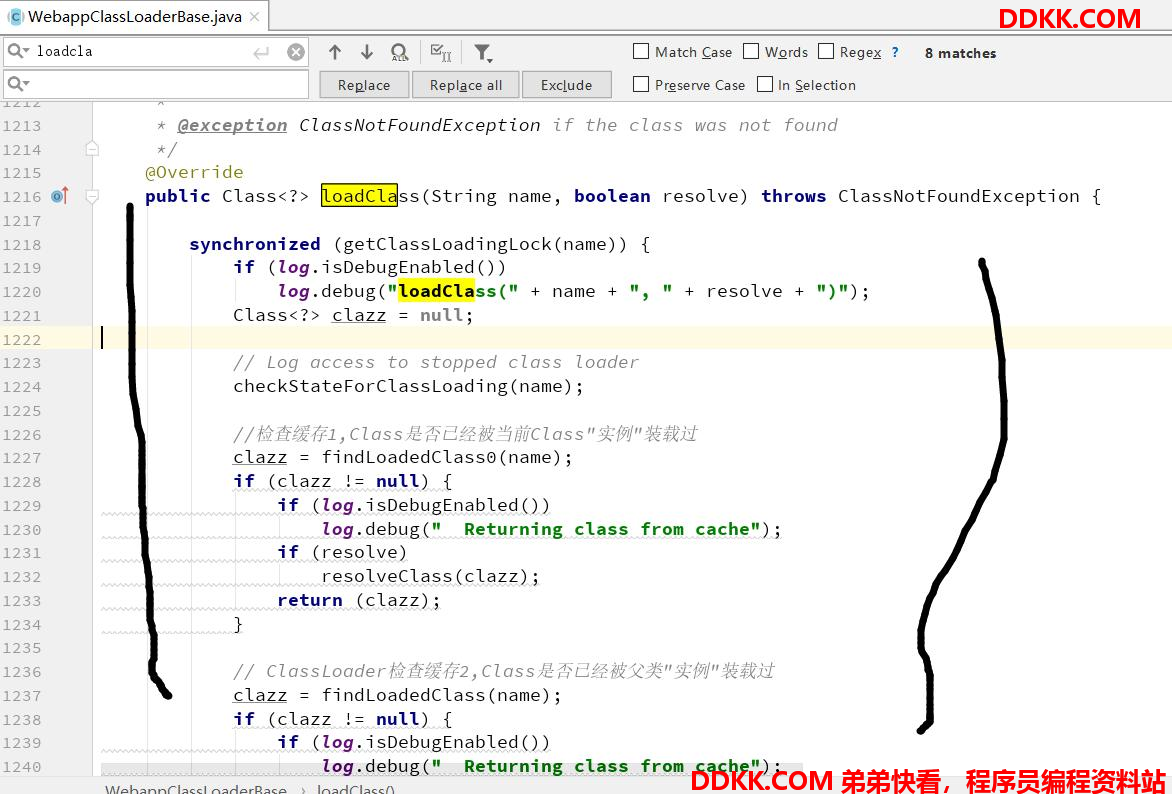Open regex help question mark
The width and height of the screenshot is (1172, 794).
pyautogui.click(x=895, y=52)
